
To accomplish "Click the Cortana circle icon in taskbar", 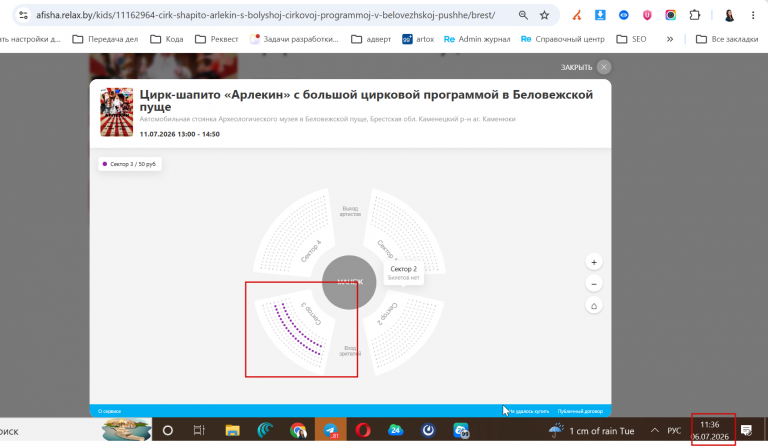I will click(x=168, y=431).
